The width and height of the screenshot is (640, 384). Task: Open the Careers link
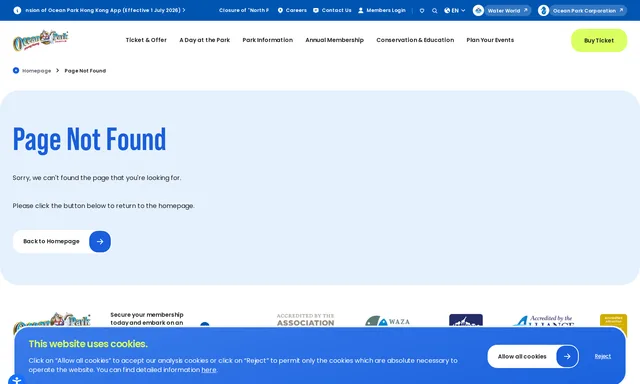tap(292, 10)
